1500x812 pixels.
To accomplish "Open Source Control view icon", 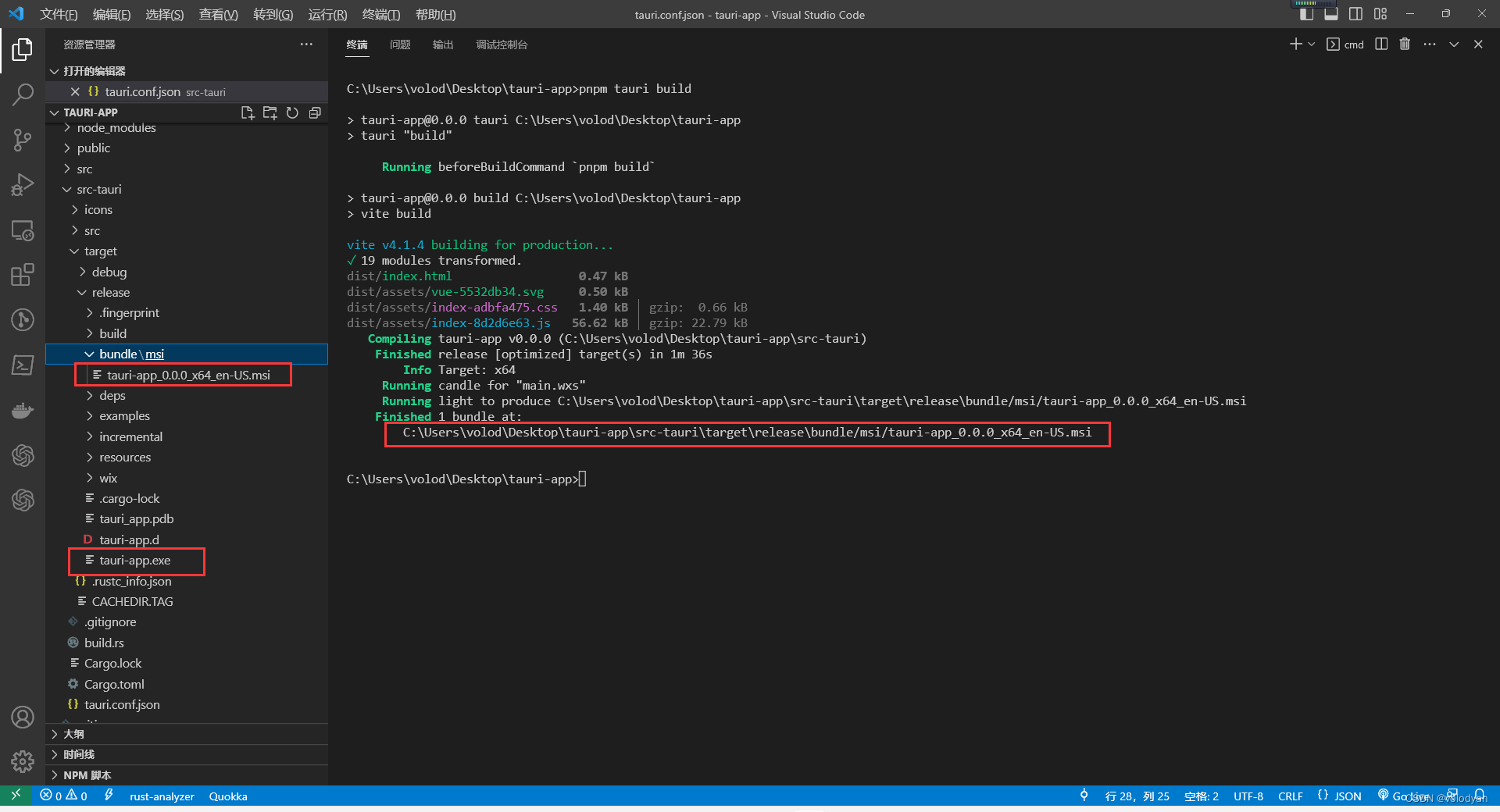I will click(23, 140).
